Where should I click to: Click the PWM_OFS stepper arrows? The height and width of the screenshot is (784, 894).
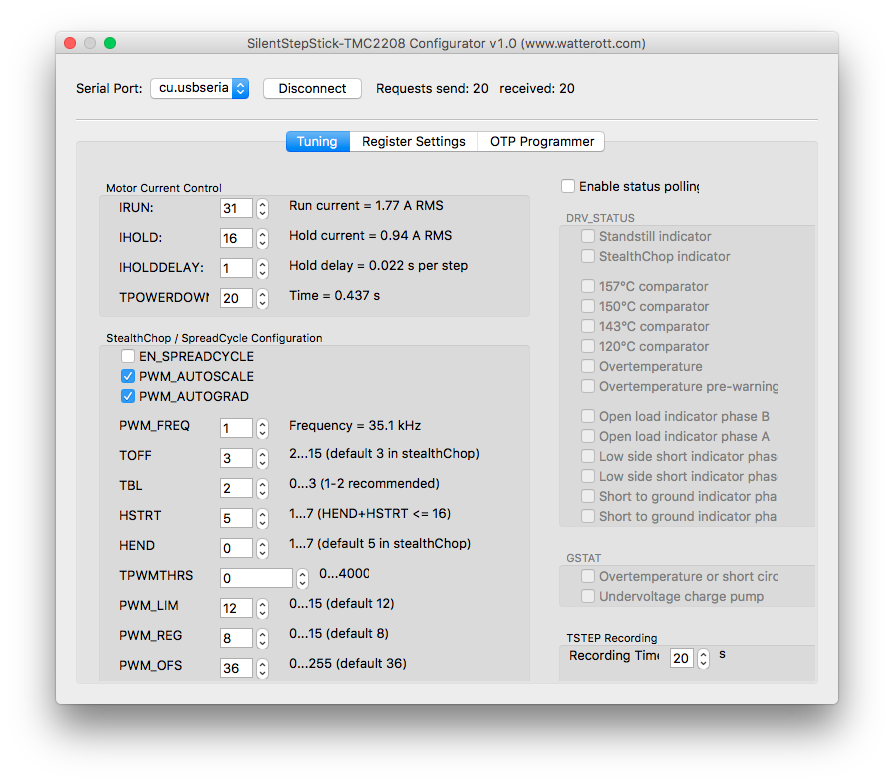[x=262, y=667]
